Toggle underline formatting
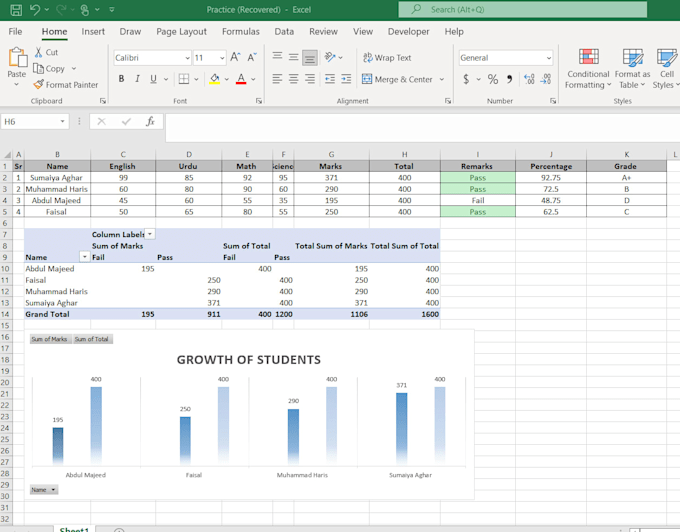Viewport: 680px width, 532px height. 154,79
